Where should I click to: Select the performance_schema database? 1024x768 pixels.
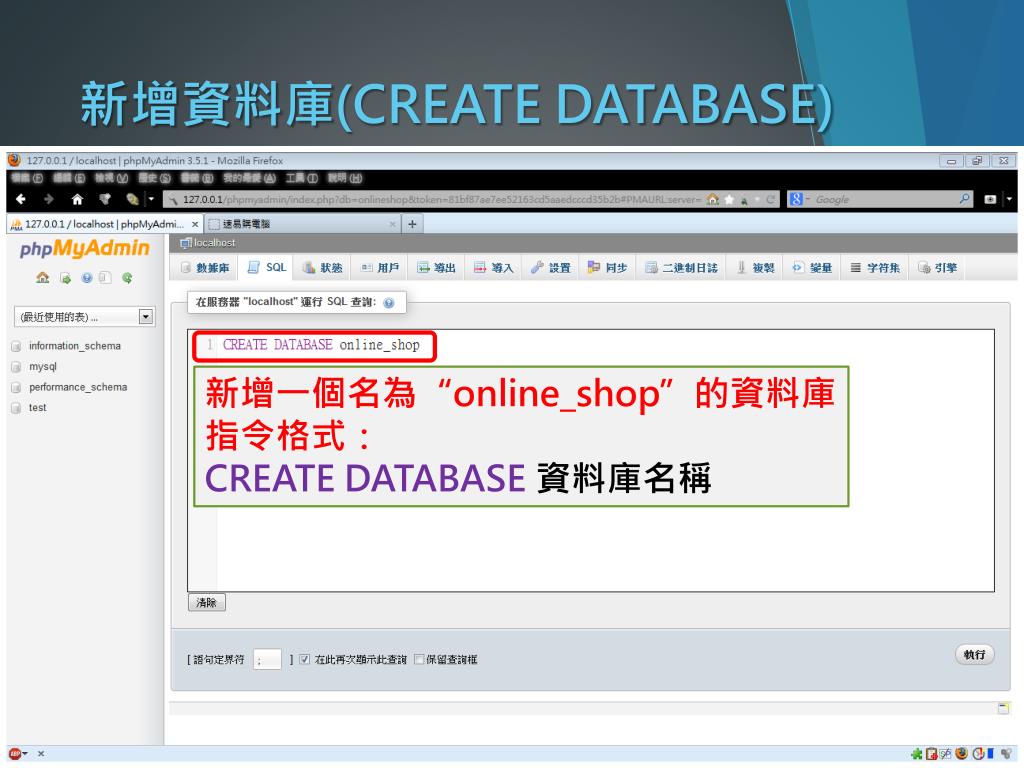pyautogui.click(x=78, y=387)
